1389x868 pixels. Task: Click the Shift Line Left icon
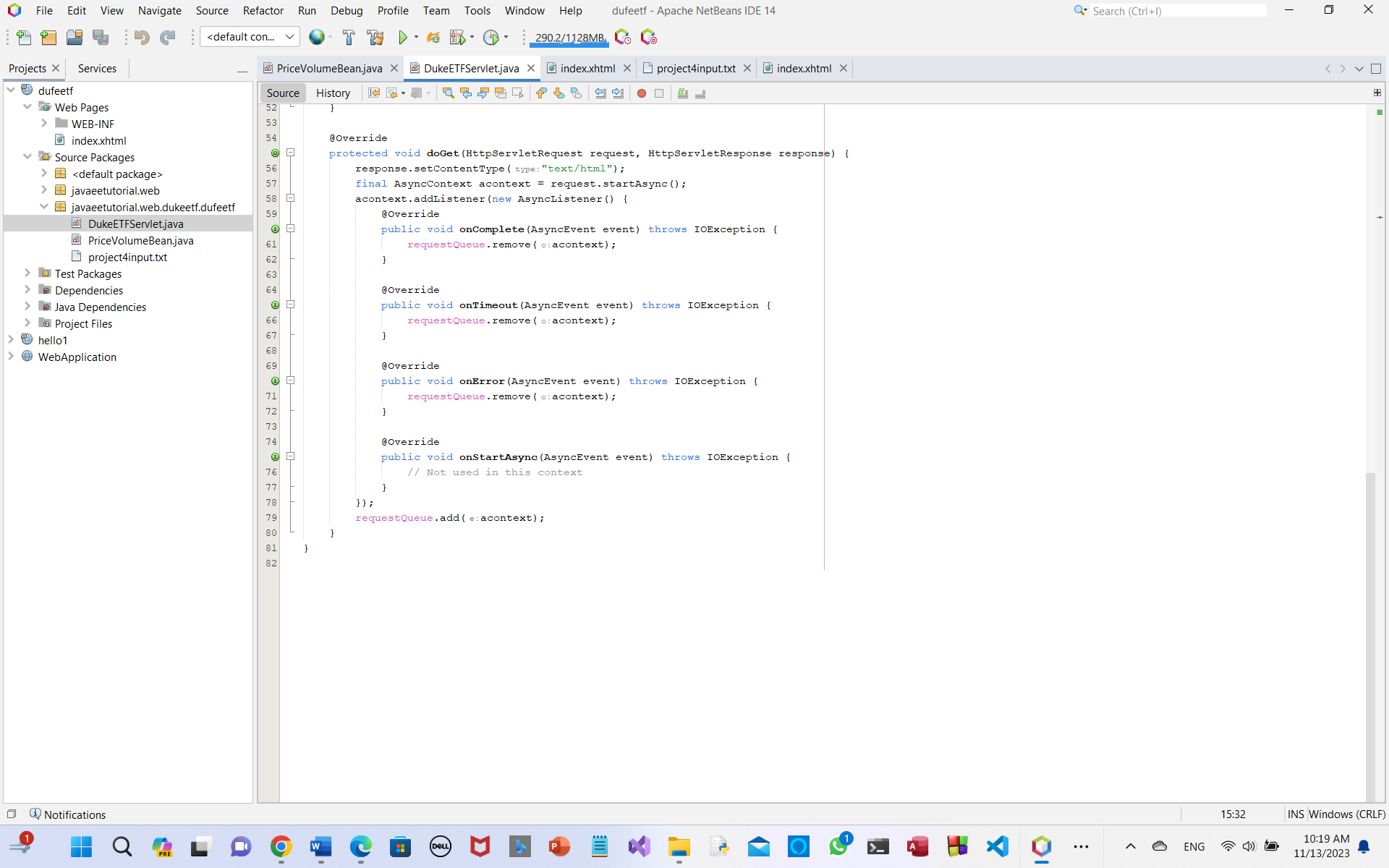600,93
